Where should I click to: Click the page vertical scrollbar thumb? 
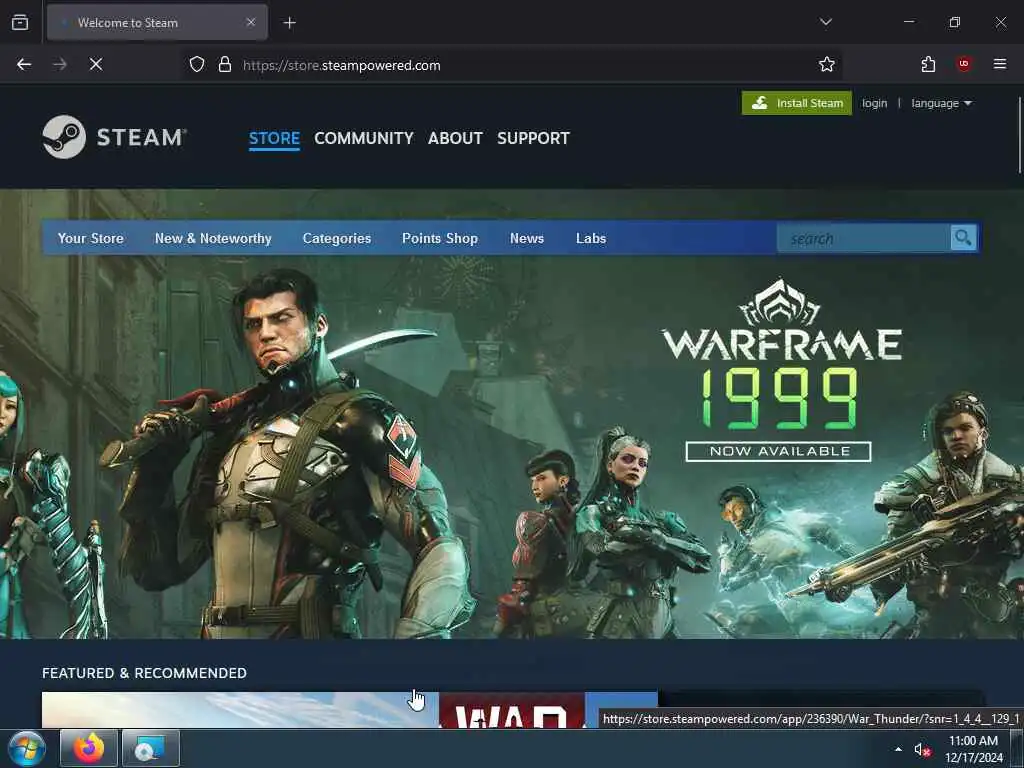[1019, 135]
